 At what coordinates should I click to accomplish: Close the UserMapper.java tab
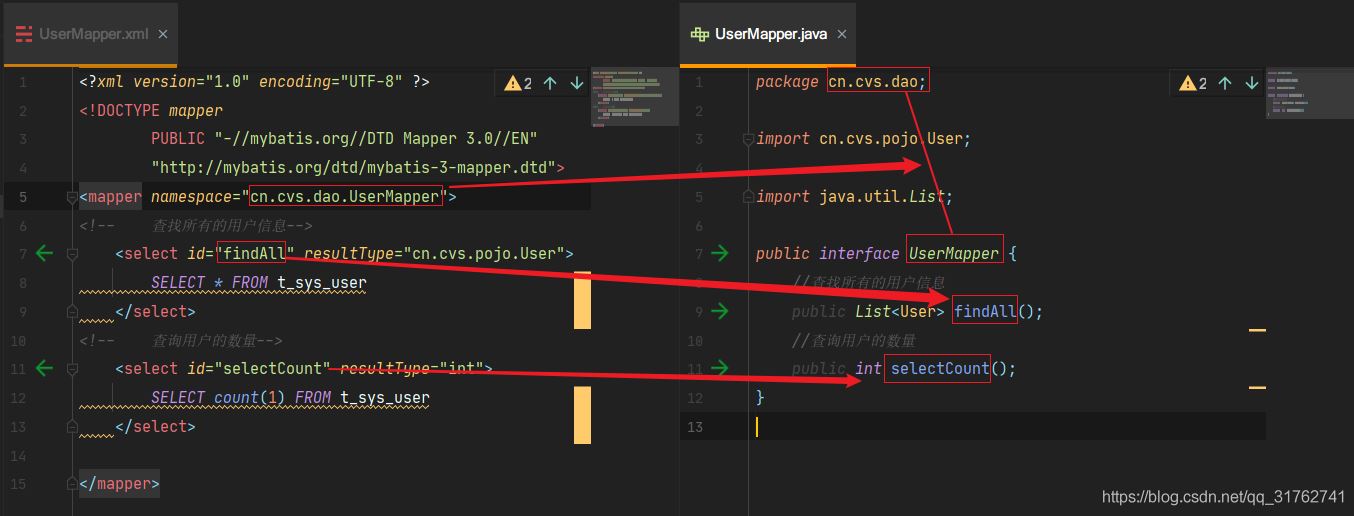pyautogui.click(x=841, y=34)
